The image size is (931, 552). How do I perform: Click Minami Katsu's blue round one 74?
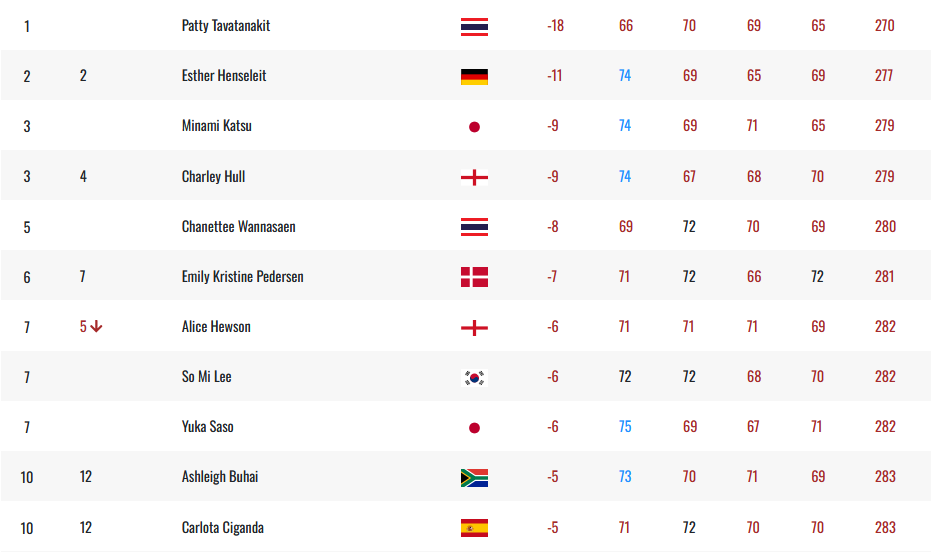(x=625, y=126)
